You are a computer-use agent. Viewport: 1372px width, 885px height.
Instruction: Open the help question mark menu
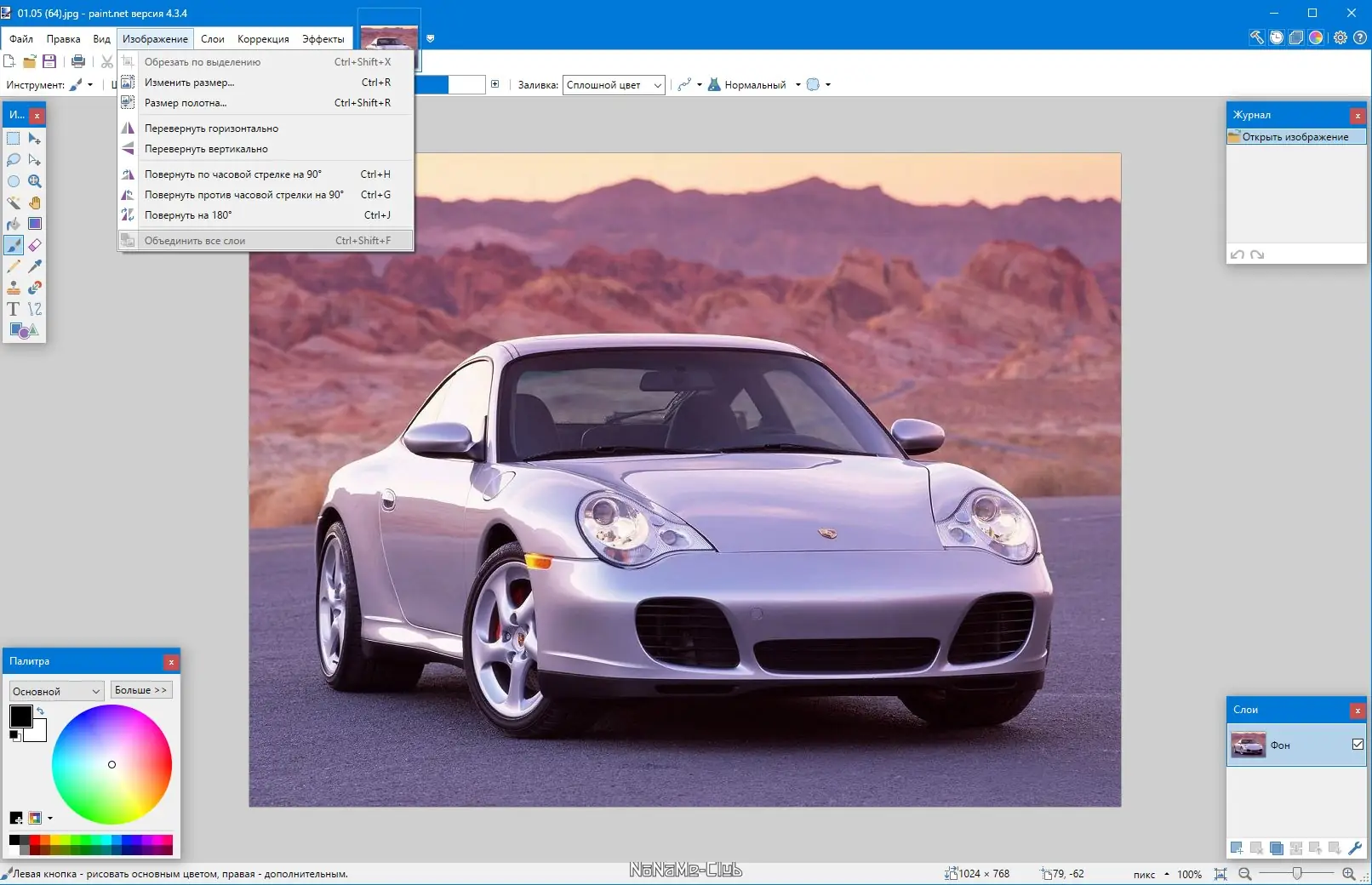pyautogui.click(x=1360, y=37)
